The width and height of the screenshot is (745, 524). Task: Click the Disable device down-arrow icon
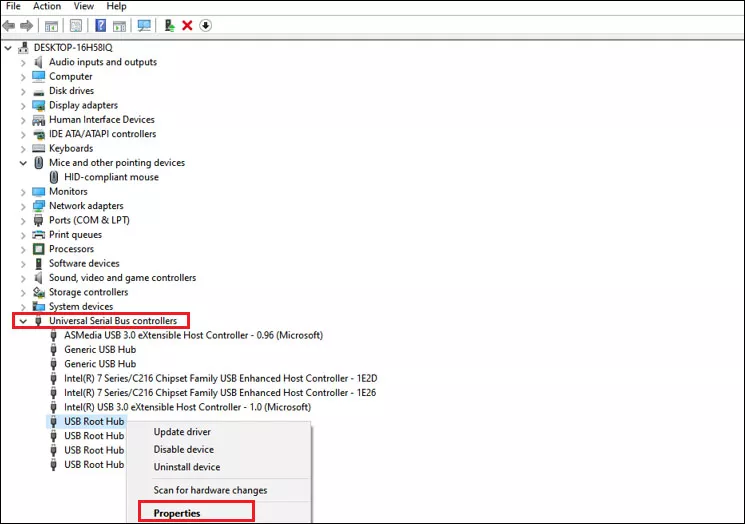205,26
